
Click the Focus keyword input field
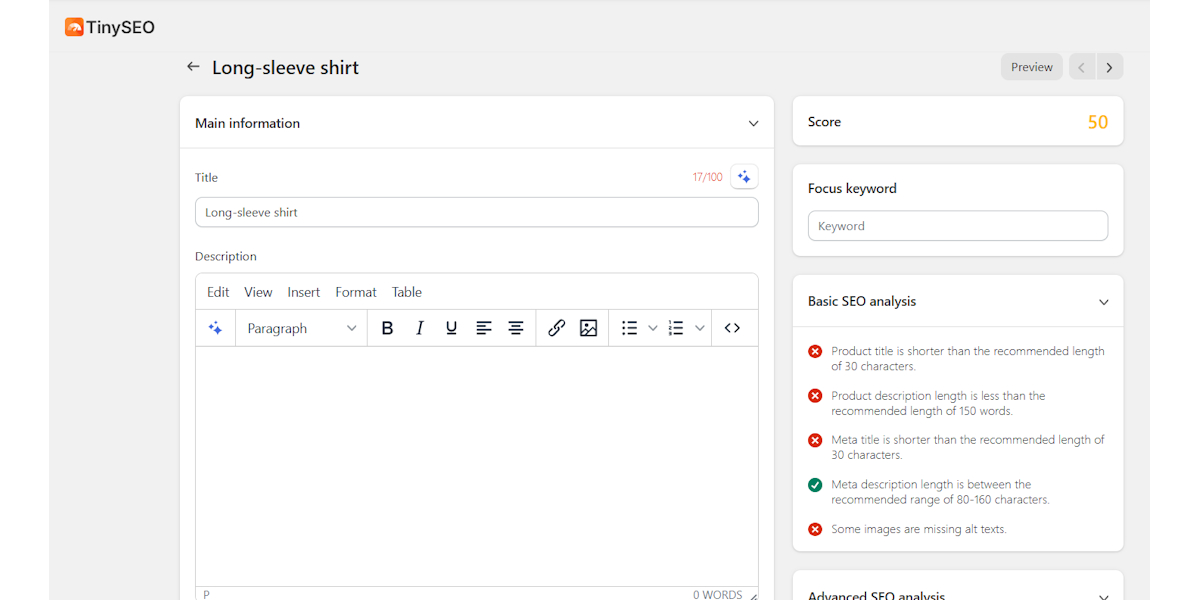pos(957,225)
